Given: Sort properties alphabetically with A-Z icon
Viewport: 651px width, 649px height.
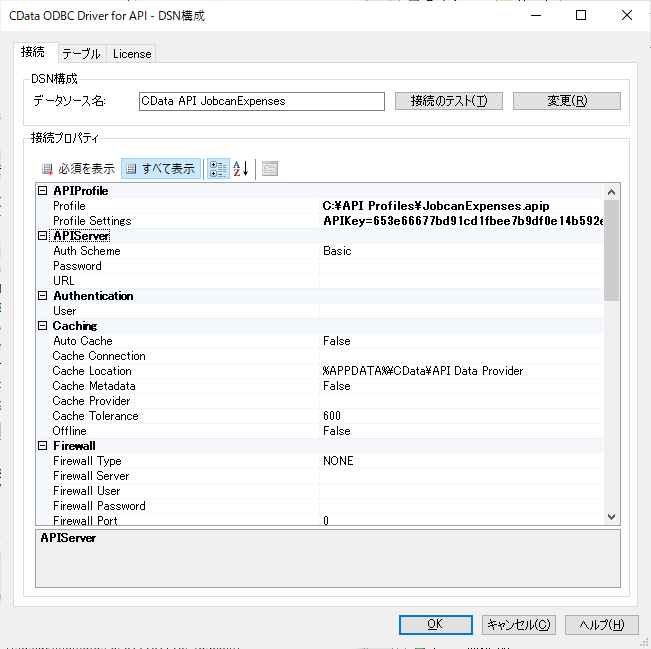Looking at the screenshot, I should click(241, 169).
